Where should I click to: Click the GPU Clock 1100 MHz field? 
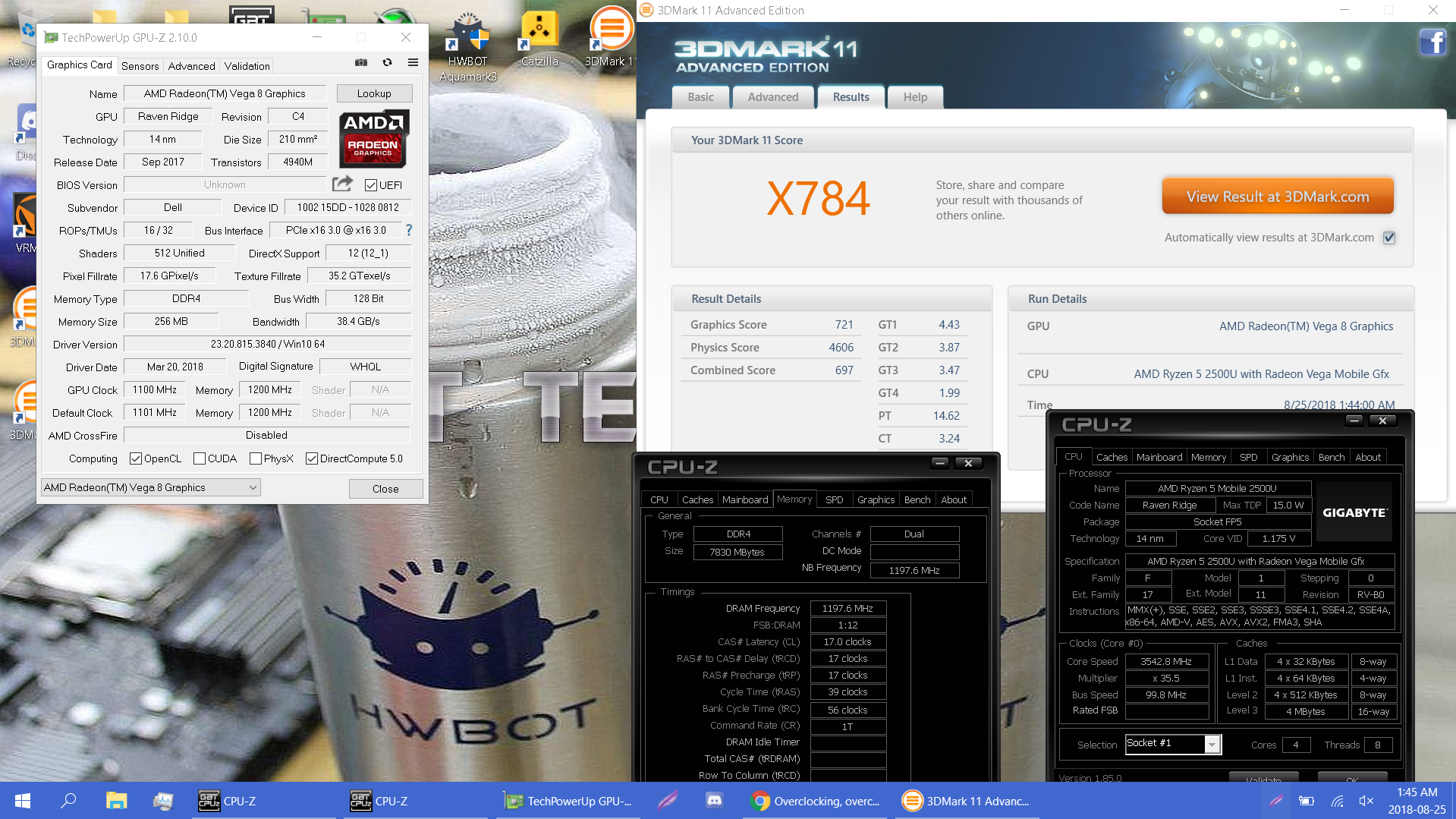155,389
